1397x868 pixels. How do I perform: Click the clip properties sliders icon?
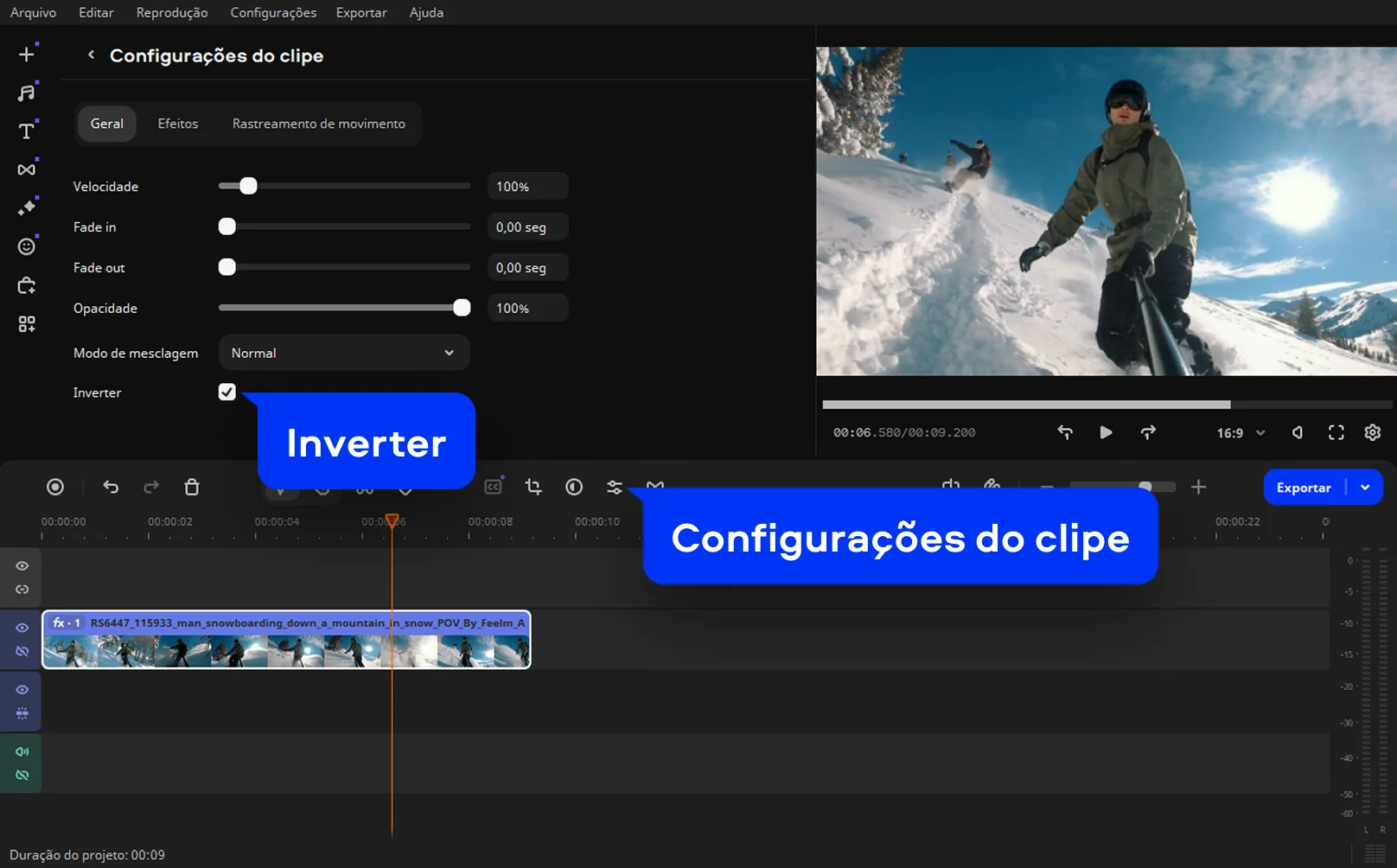click(615, 488)
